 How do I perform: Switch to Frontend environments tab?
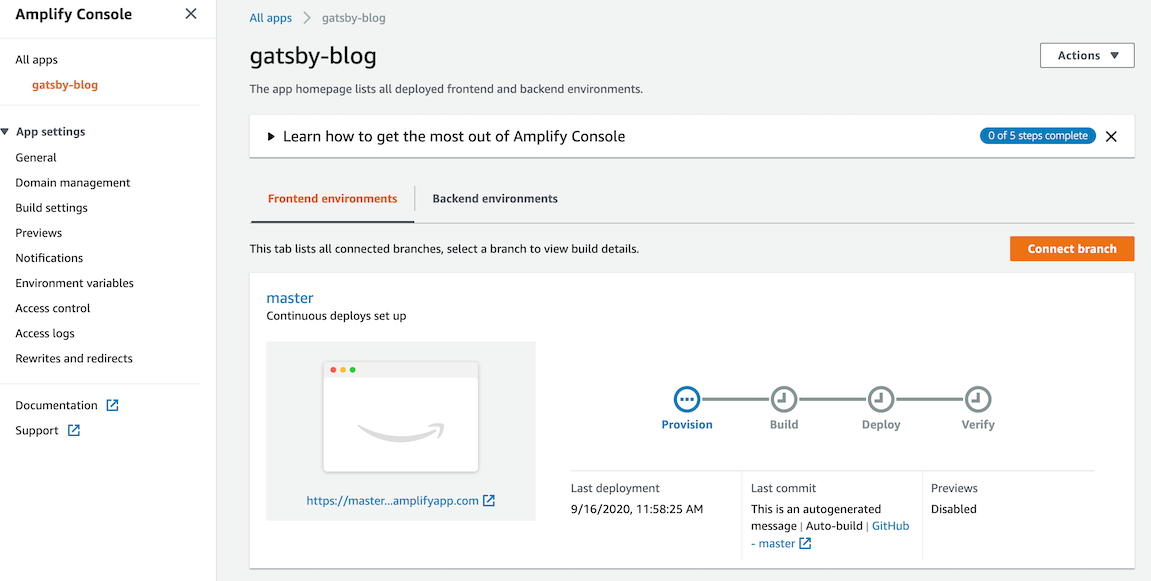click(333, 198)
